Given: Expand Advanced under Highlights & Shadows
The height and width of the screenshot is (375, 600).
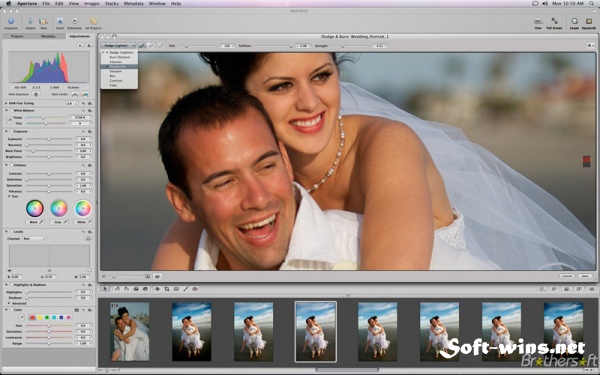Looking at the screenshot, I should coord(9,303).
